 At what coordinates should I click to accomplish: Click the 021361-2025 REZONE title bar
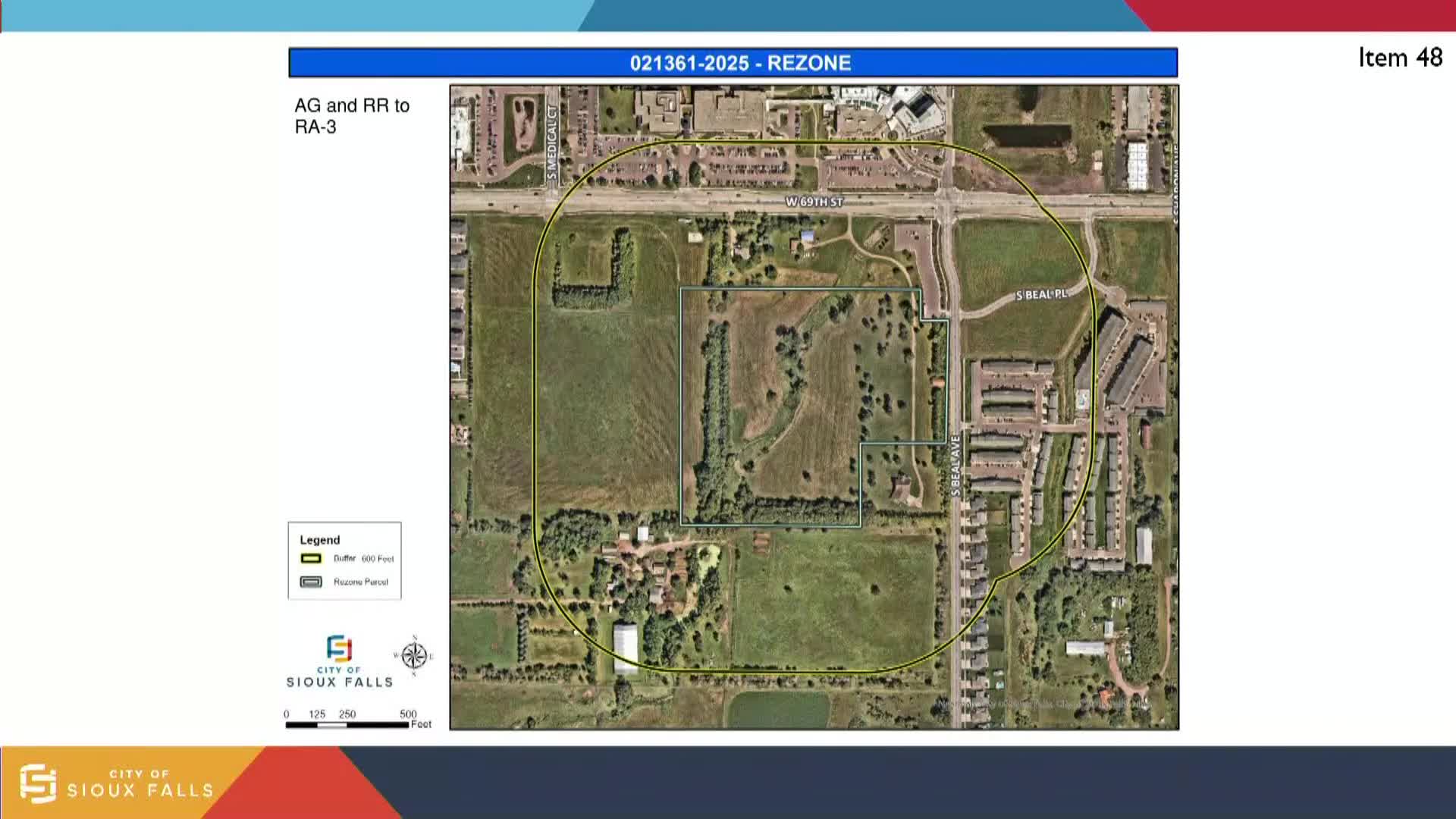click(733, 63)
